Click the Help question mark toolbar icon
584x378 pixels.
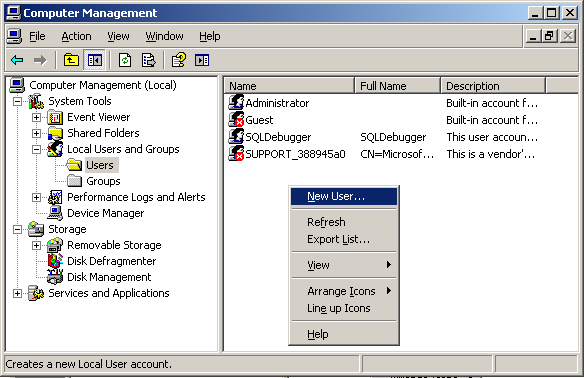179,60
